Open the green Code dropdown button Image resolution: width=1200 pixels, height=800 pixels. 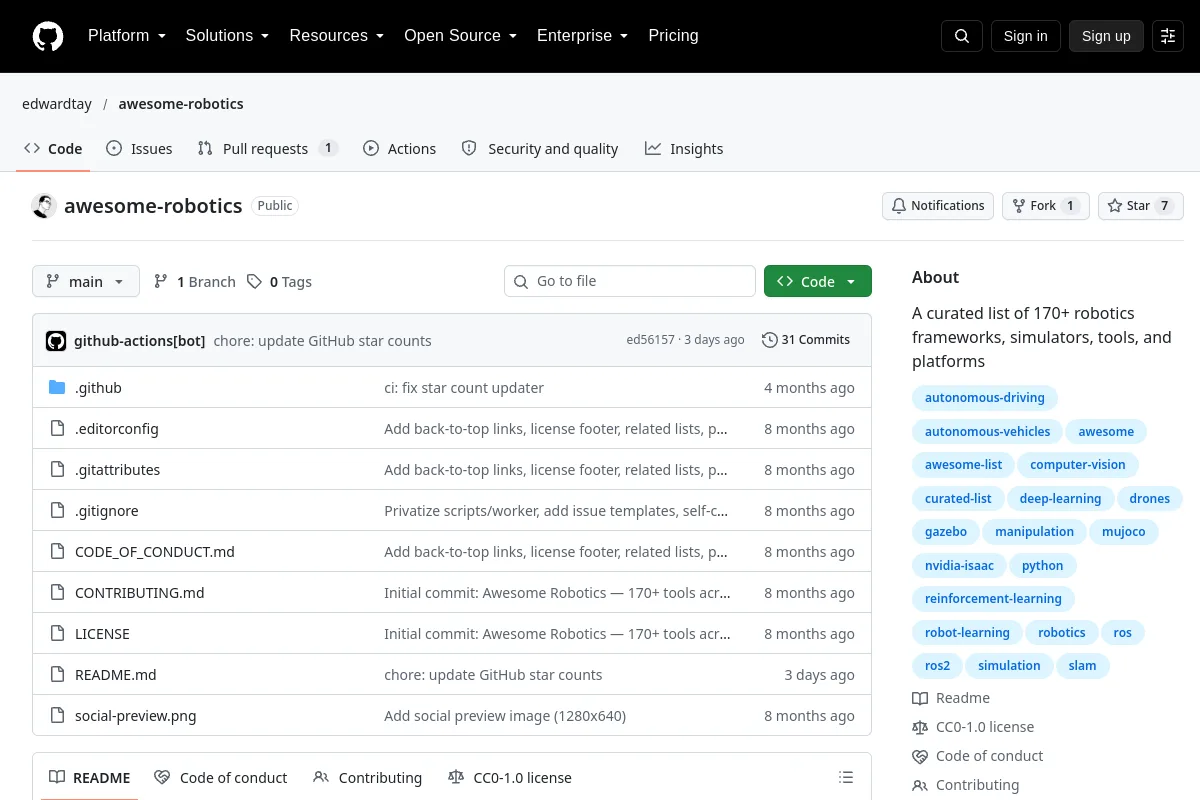coord(818,282)
